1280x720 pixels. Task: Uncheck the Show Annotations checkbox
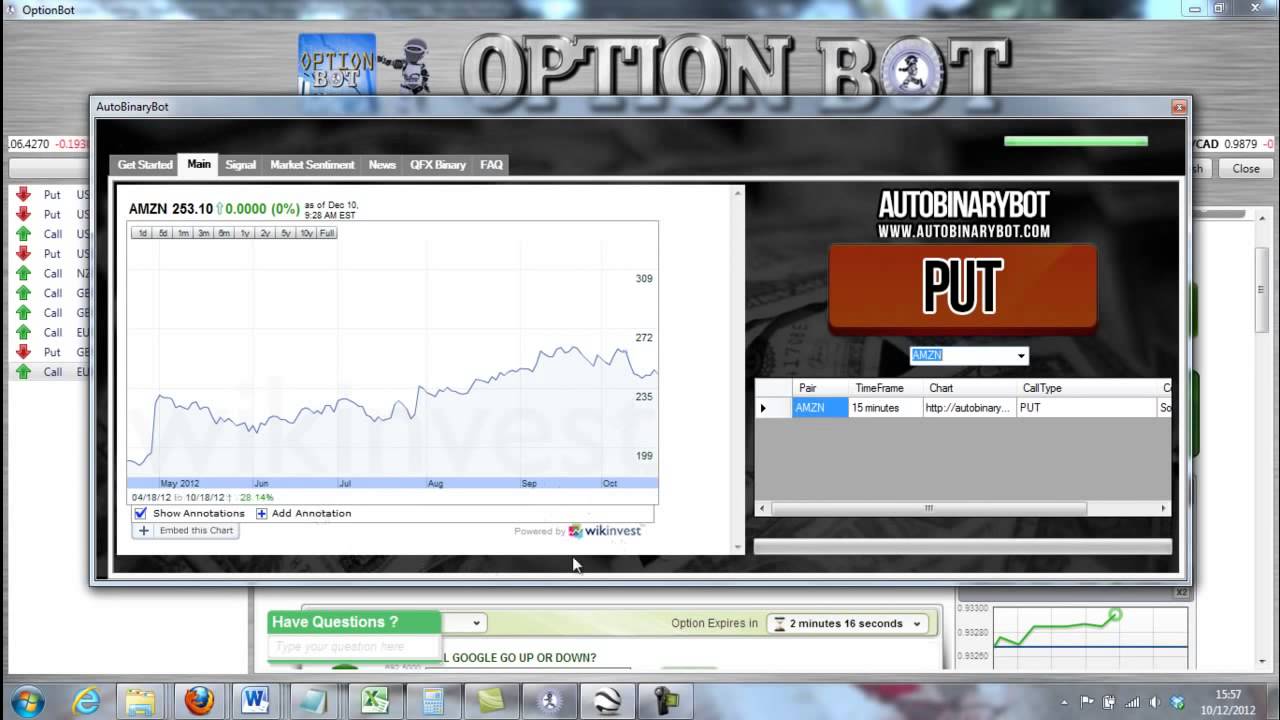tap(141, 513)
